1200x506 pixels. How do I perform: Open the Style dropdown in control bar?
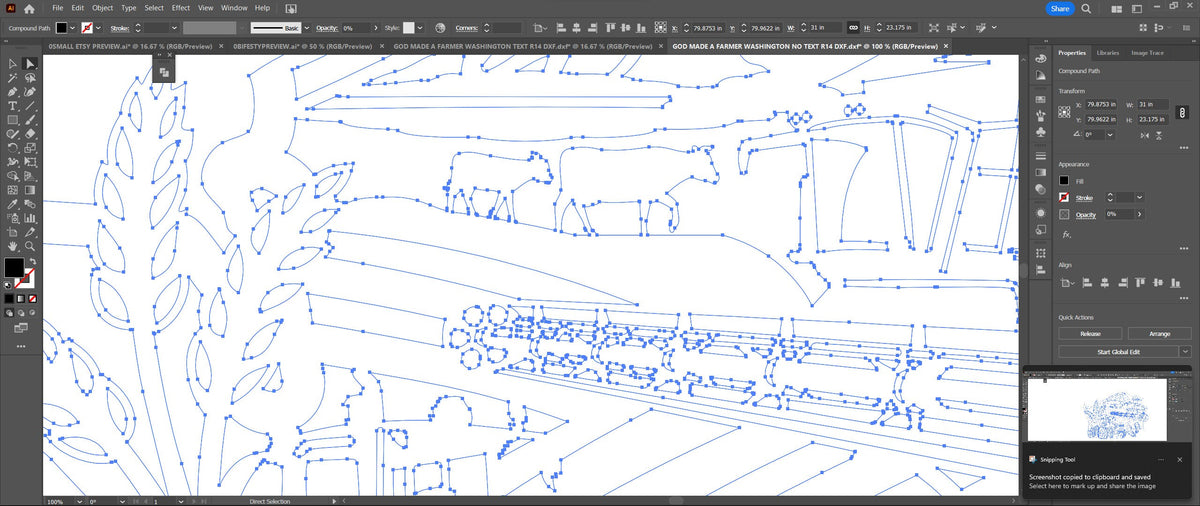[x=420, y=27]
